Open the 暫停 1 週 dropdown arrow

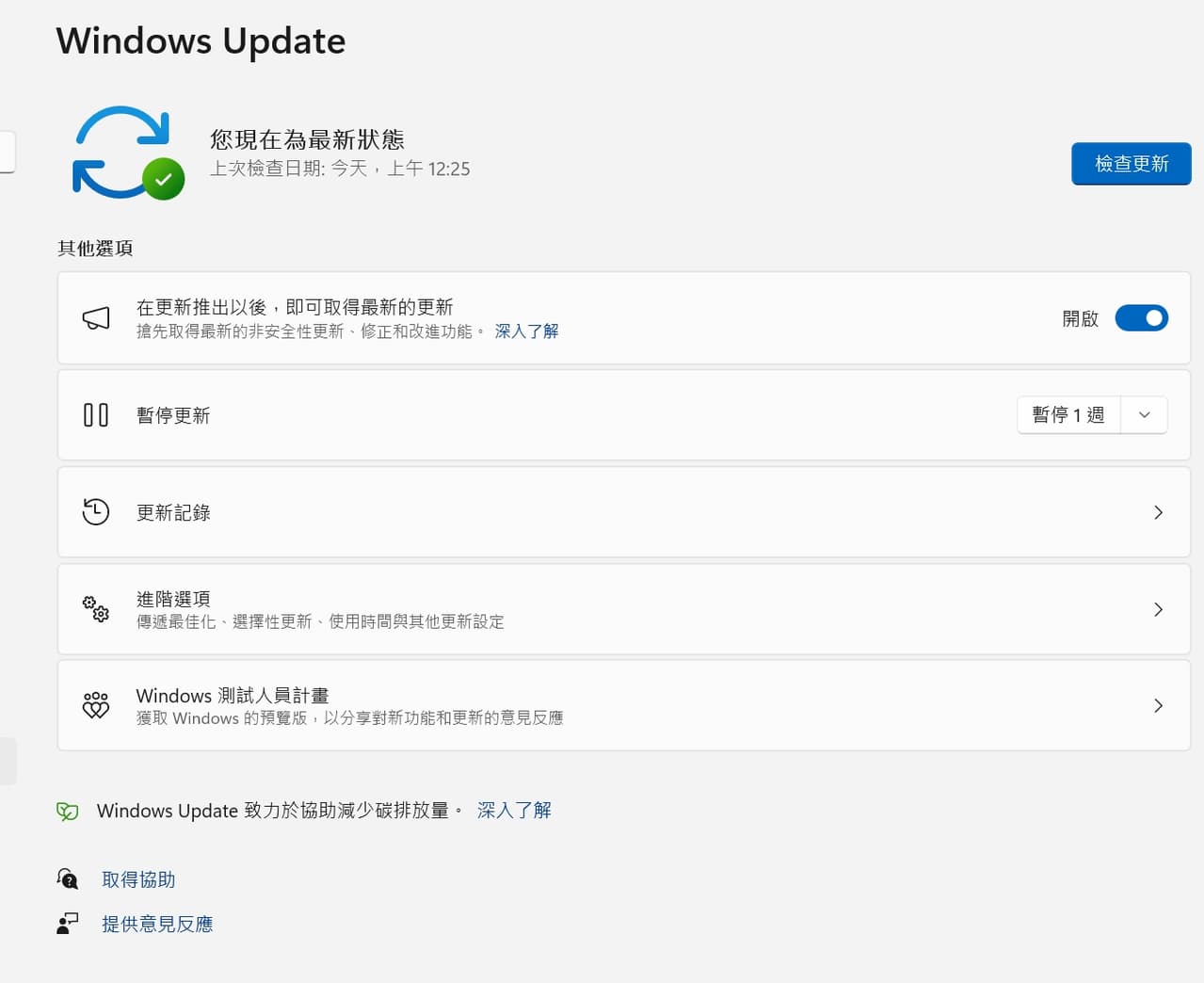(1145, 415)
